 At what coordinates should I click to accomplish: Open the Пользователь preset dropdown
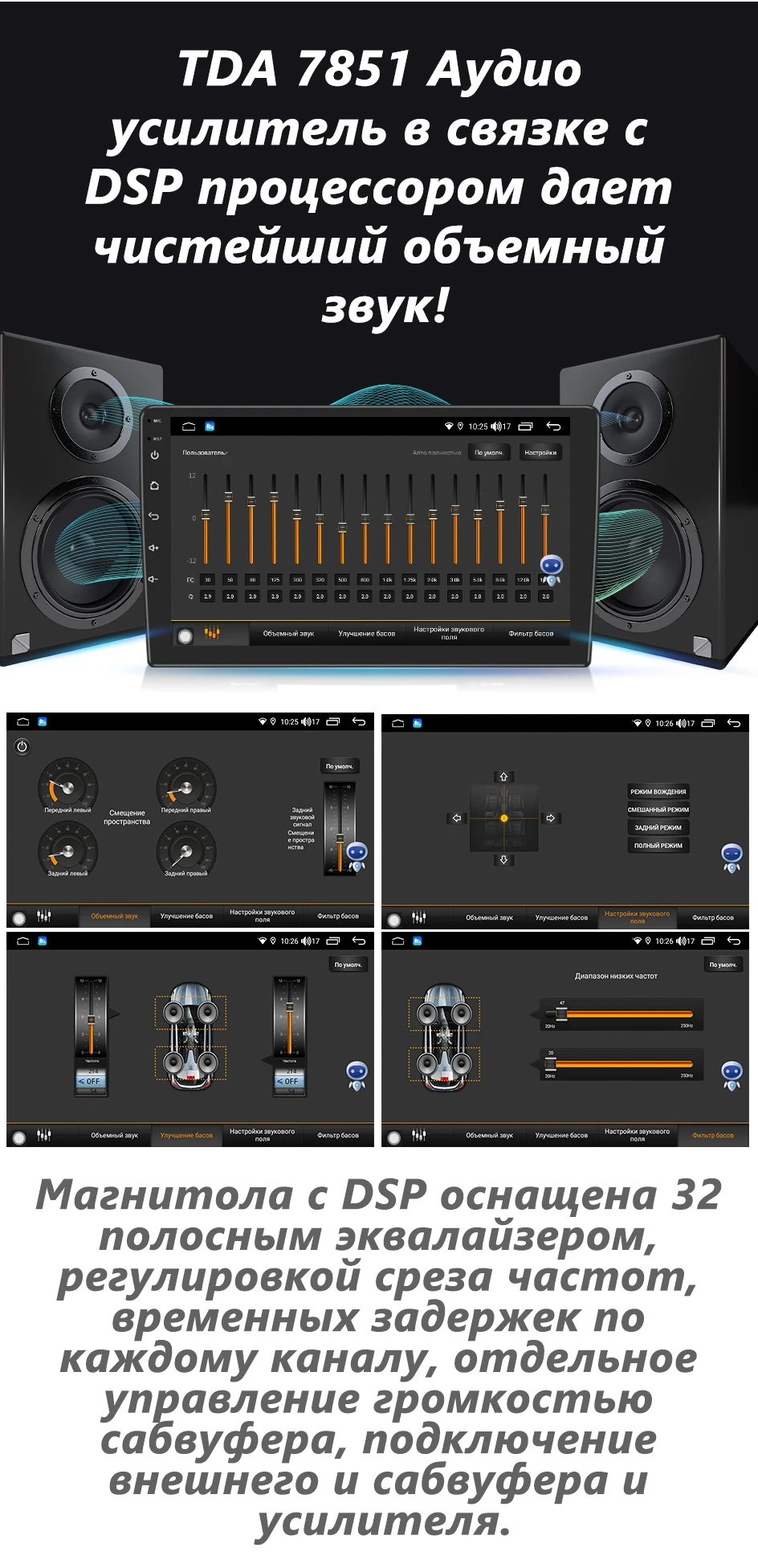point(205,452)
